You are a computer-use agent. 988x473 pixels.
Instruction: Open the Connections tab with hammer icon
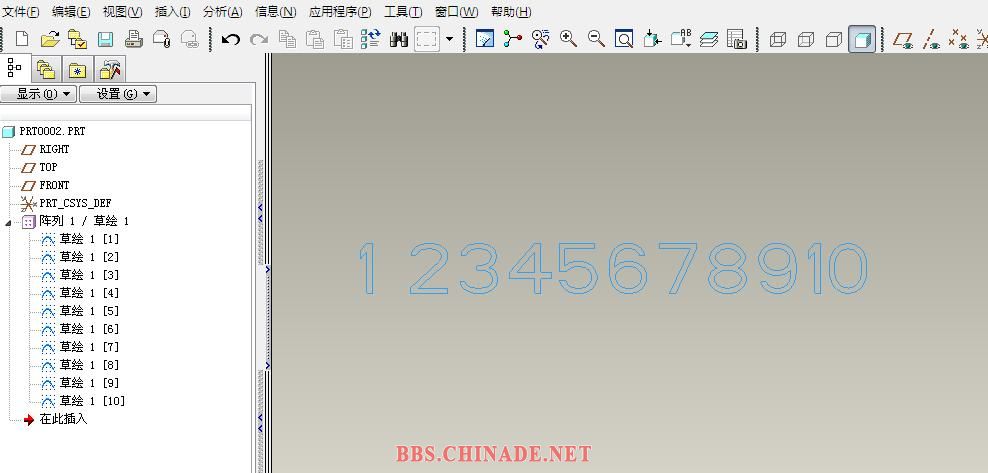tap(110, 69)
